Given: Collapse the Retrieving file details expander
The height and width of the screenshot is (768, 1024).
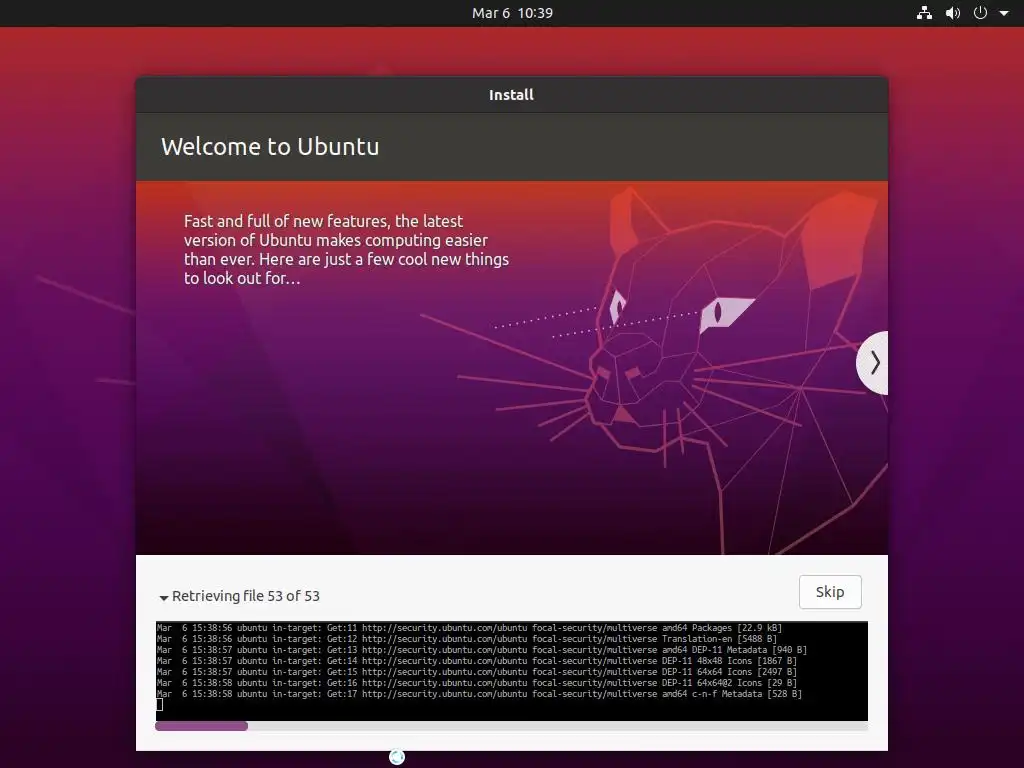Looking at the screenshot, I should click(x=164, y=598).
